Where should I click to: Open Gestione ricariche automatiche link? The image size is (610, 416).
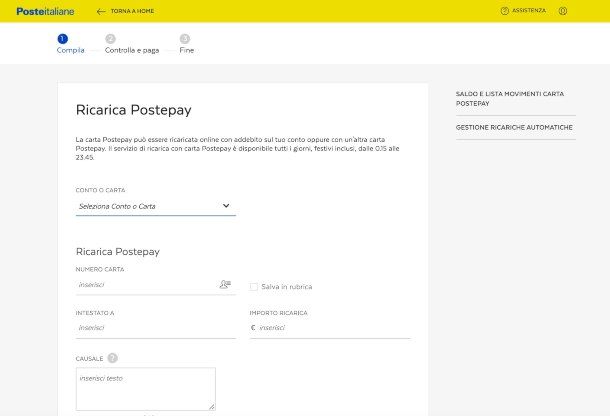pos(514,127)
